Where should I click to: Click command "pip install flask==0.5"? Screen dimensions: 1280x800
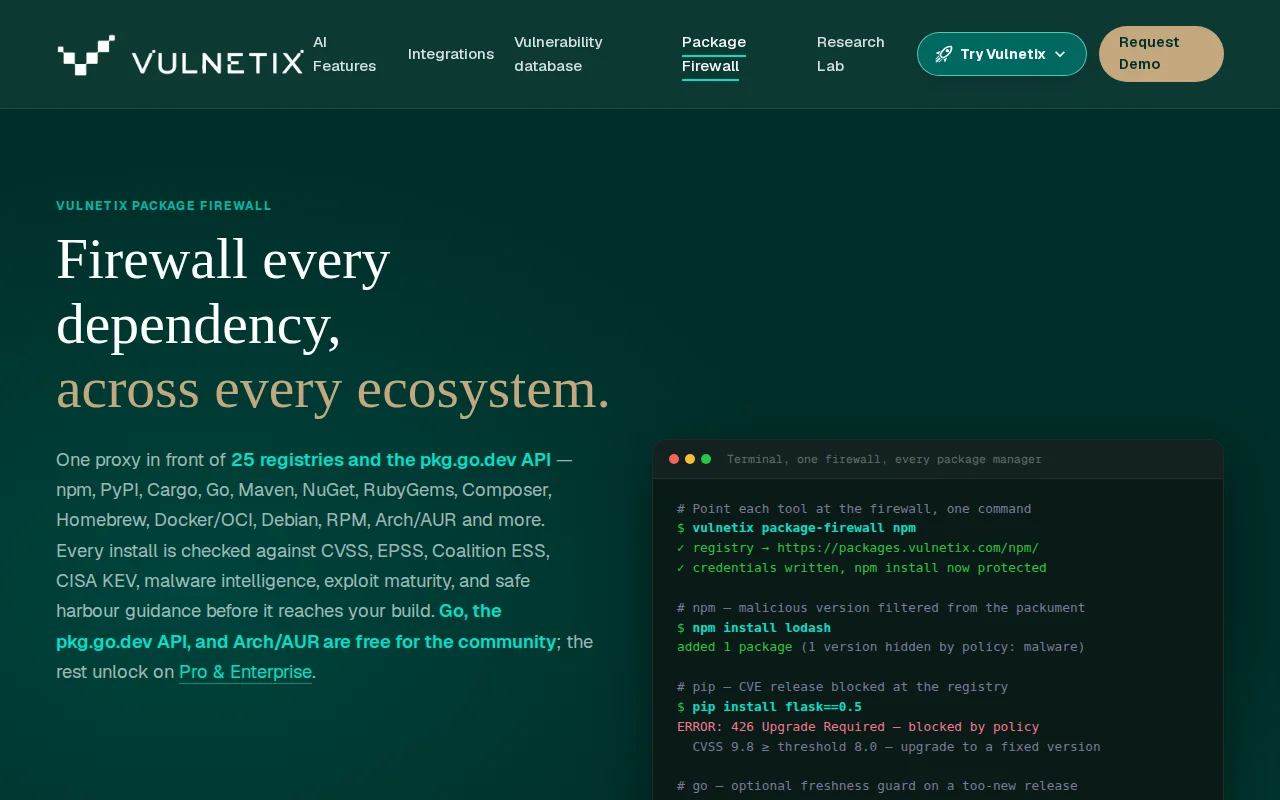coord(777,707)
